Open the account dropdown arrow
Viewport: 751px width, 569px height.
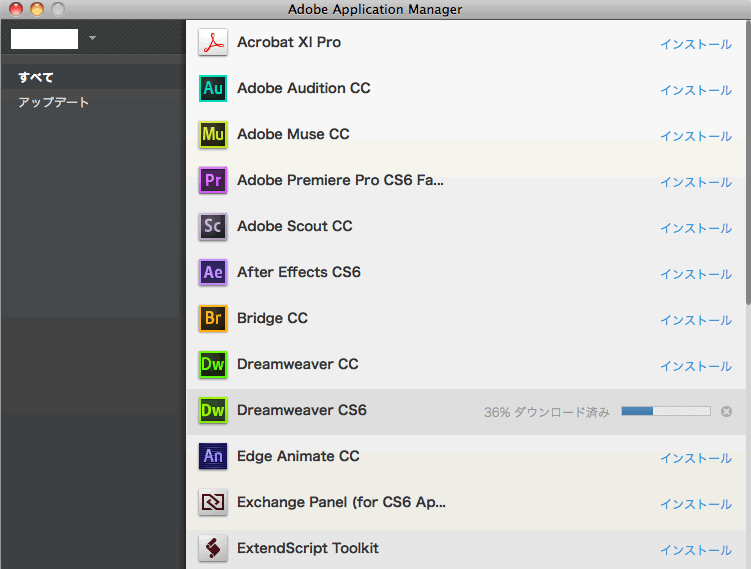92,38
